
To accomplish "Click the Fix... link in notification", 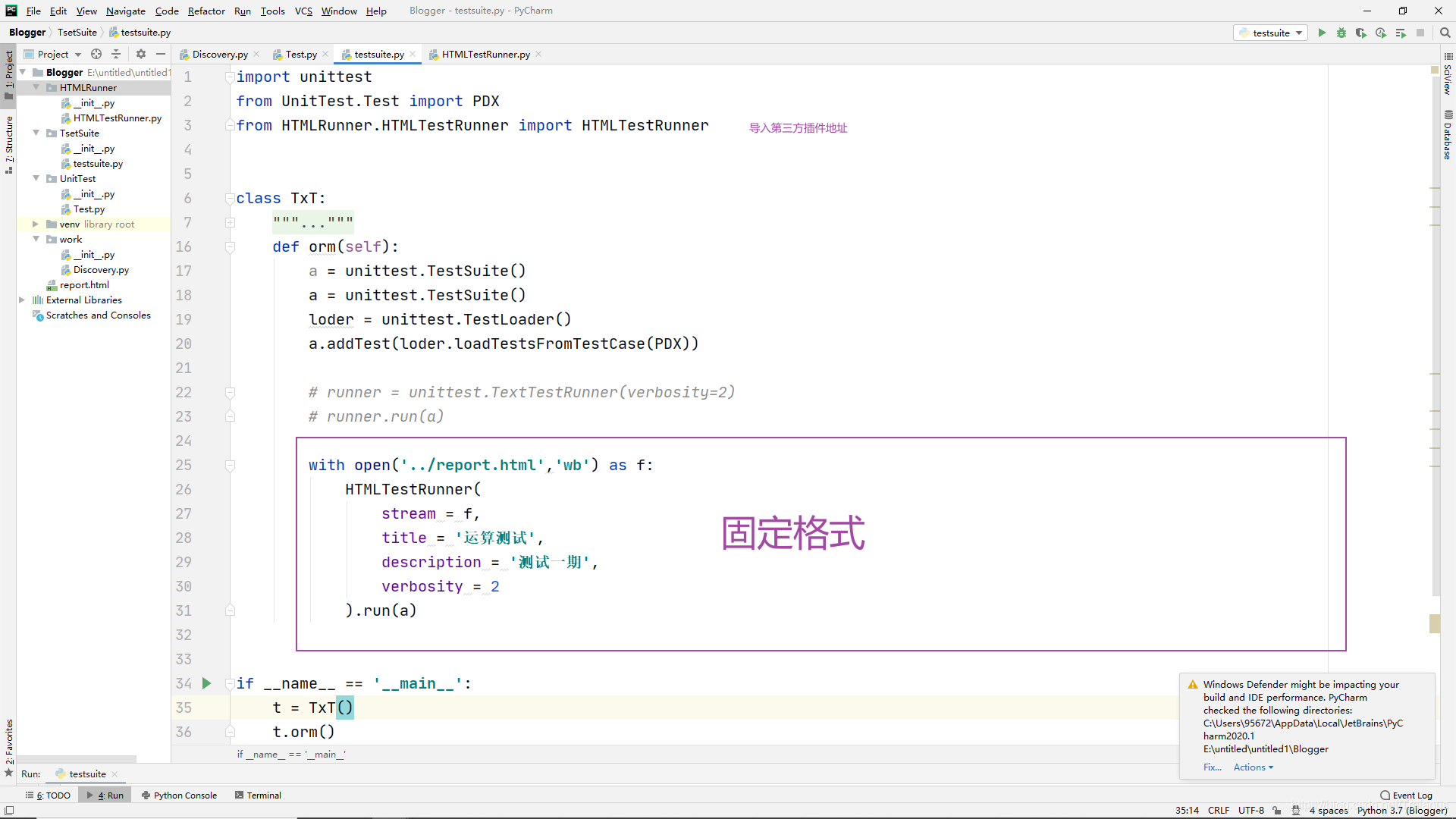I will [x=1212, y=767].
